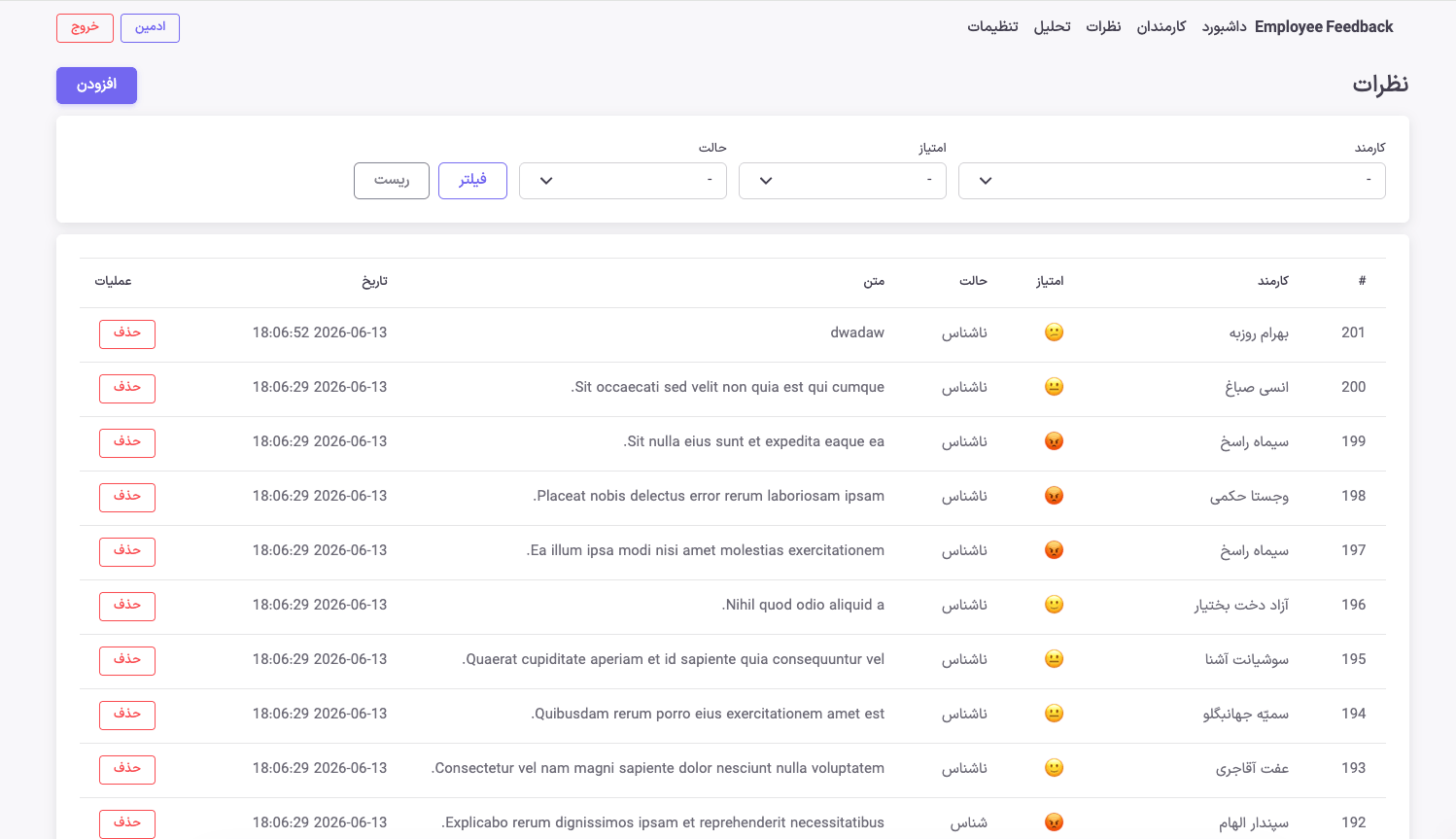Delete feedback row 194 with حذف
The height and width of the screenshot is (839, 1456).
127,715
